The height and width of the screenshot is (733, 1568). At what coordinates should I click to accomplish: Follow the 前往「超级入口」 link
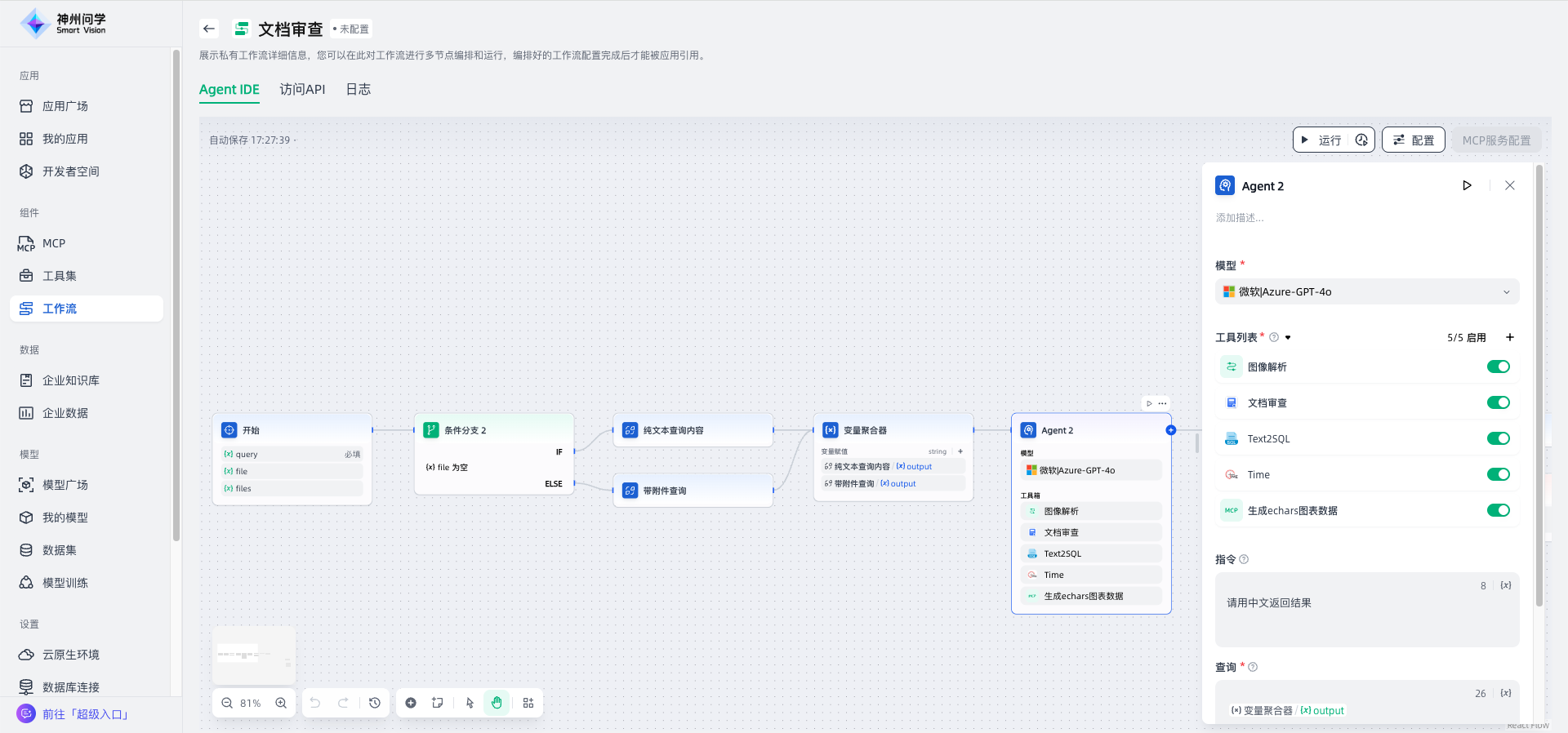[86, 714]
